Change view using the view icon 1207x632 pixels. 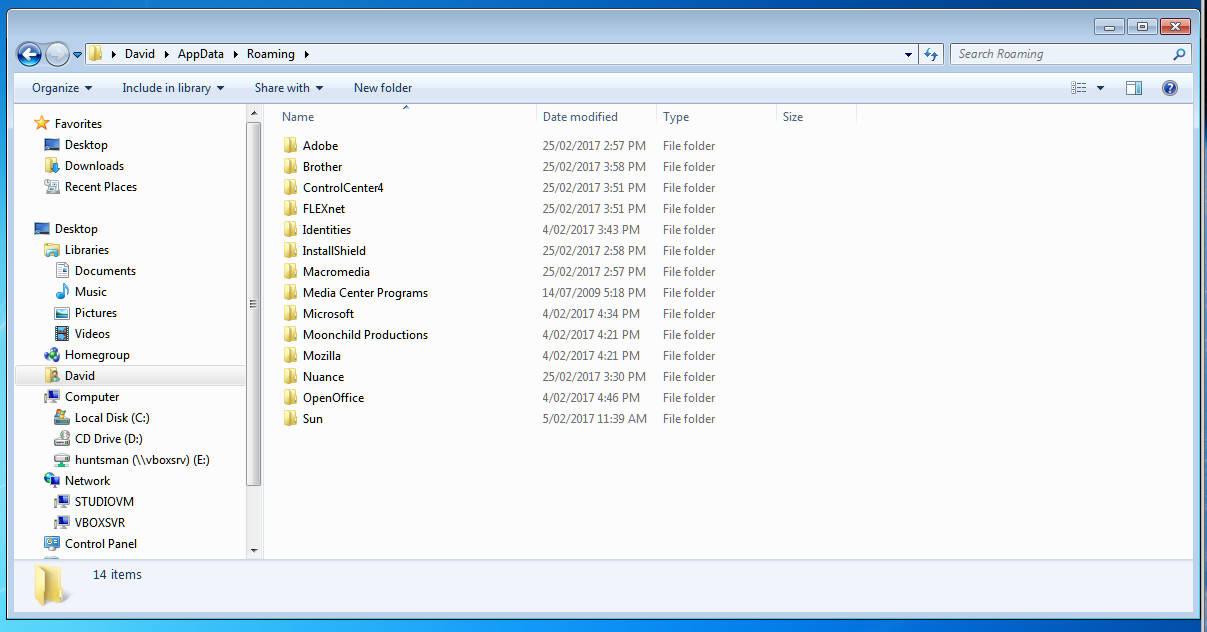pyautogui.click(x=1079, y=88)
